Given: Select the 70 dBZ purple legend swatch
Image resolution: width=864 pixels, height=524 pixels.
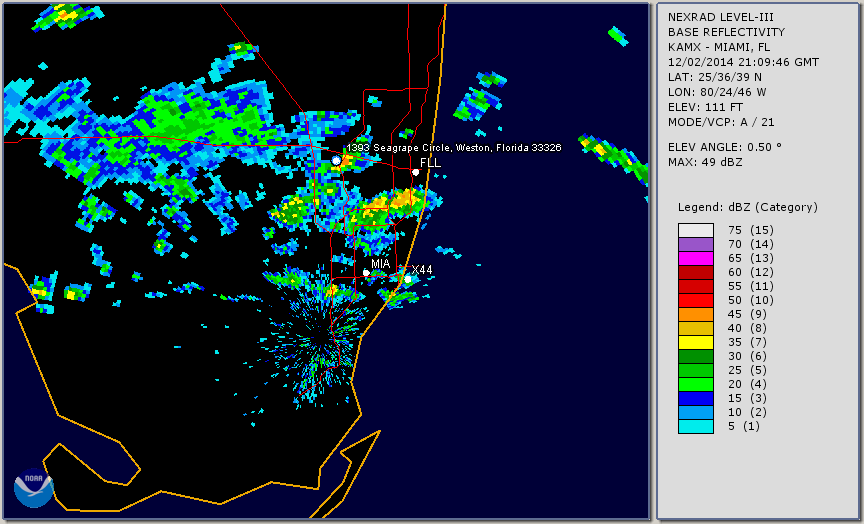Looking at the screenshot, I should tap(696, 244).
